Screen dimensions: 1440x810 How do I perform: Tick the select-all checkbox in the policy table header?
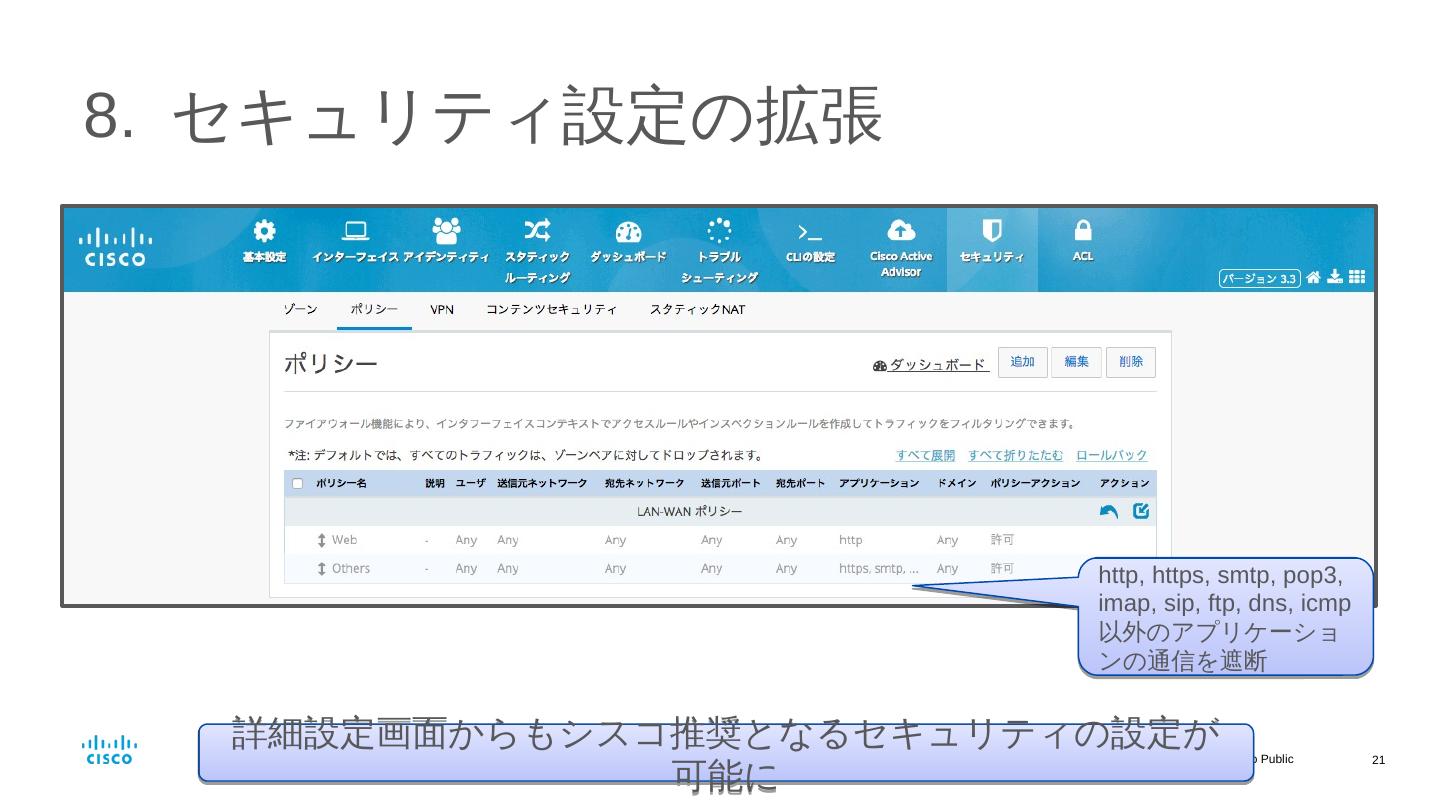tap(297, 484)
